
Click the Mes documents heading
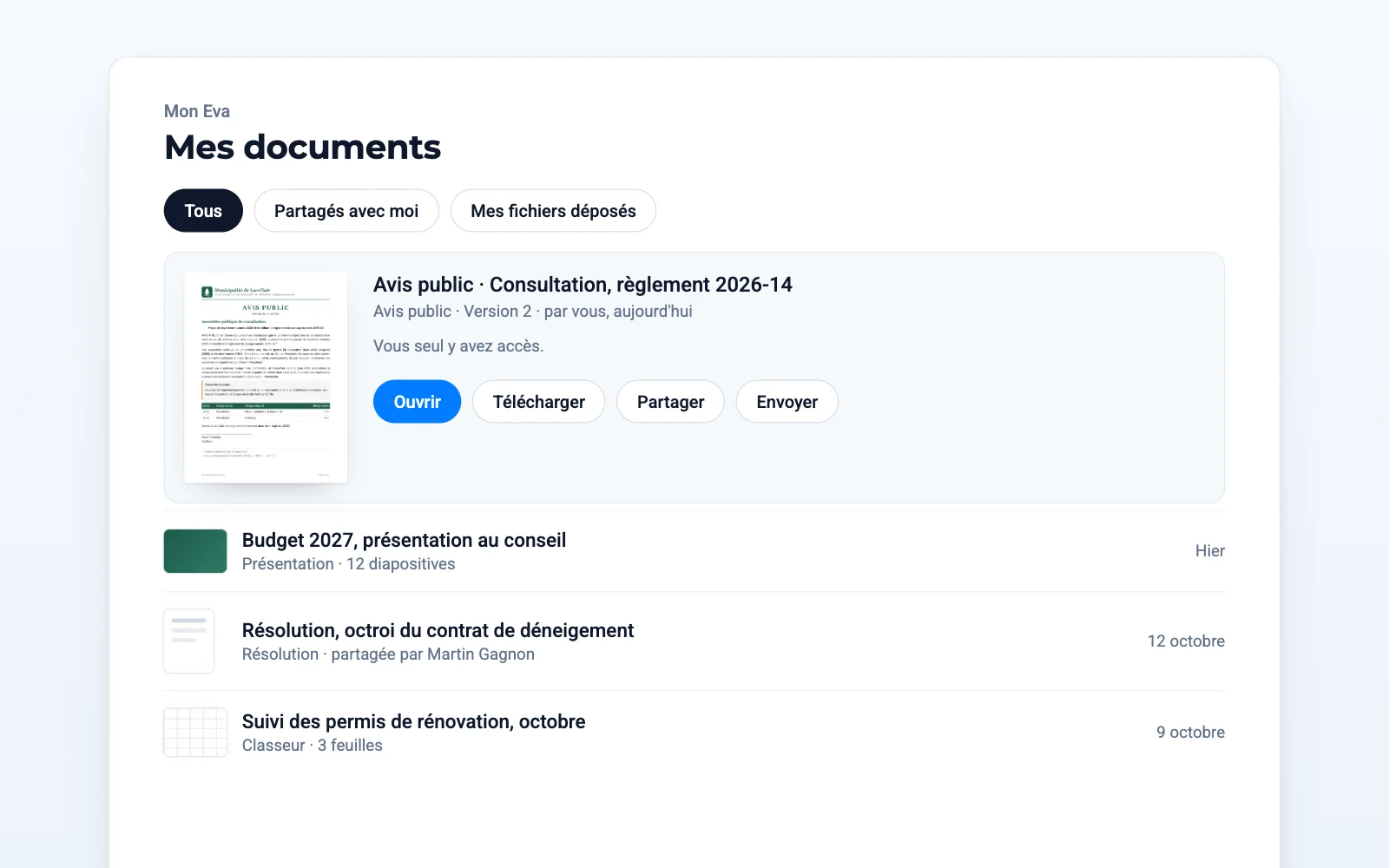(x=302, y=148)
